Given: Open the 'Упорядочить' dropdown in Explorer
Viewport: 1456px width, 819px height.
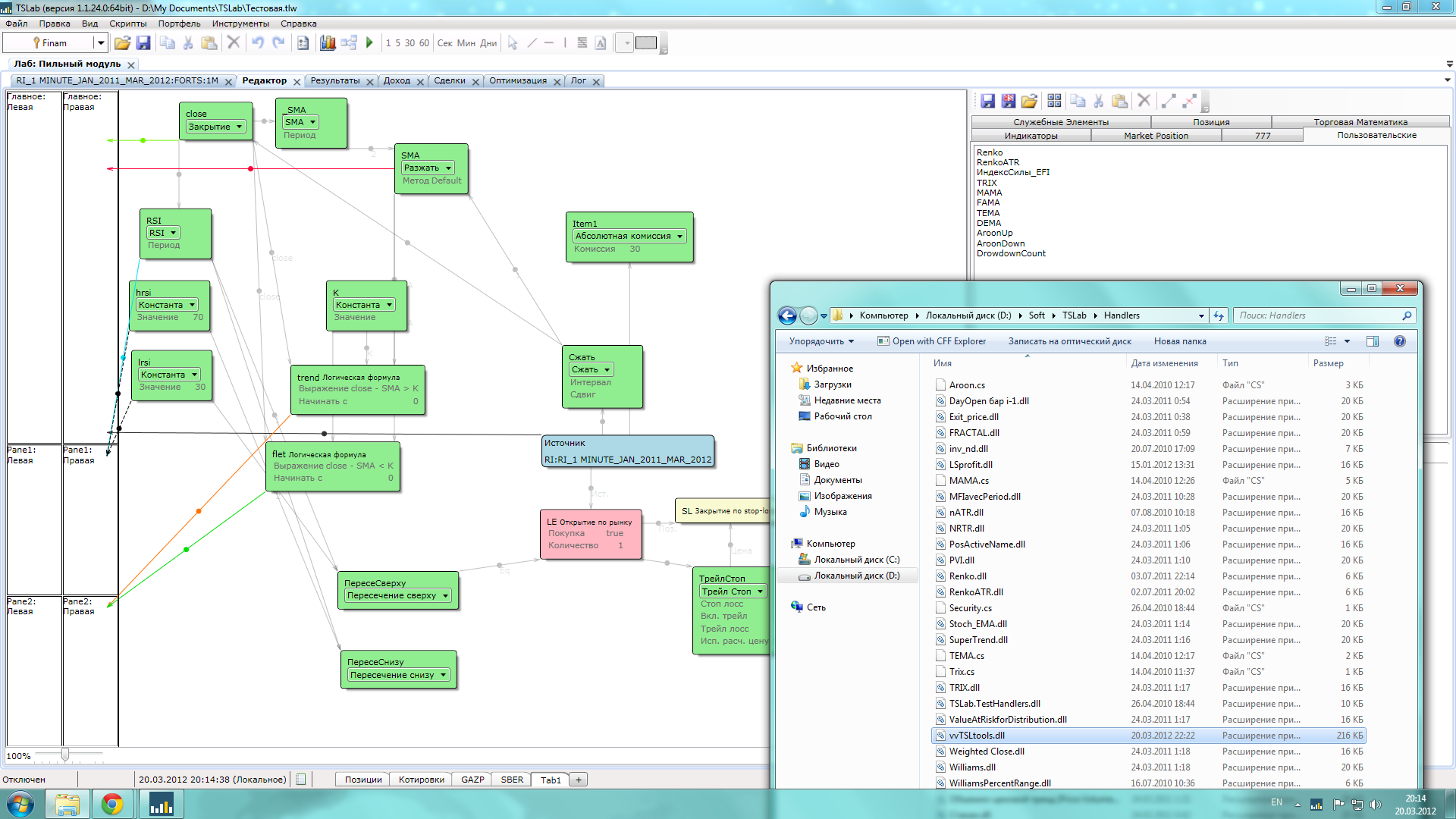Looking at the screenshot, I should point(821,341).
